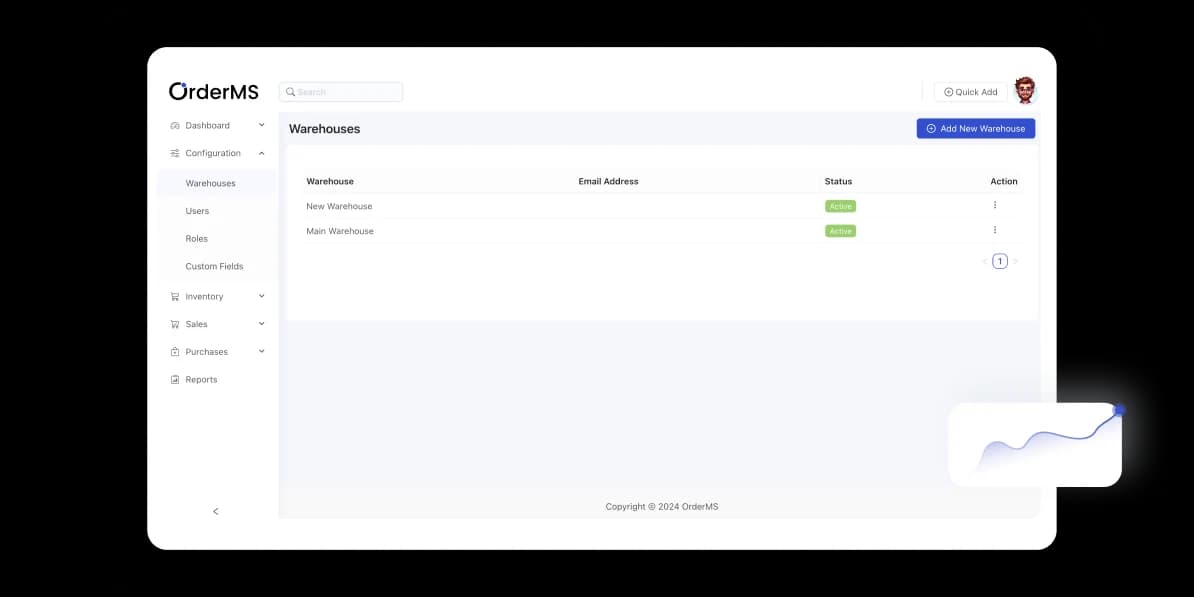Click the Dashboard gauge icon in sidebar
Screen dimensions: 1194x597
(x=175, y=126)
